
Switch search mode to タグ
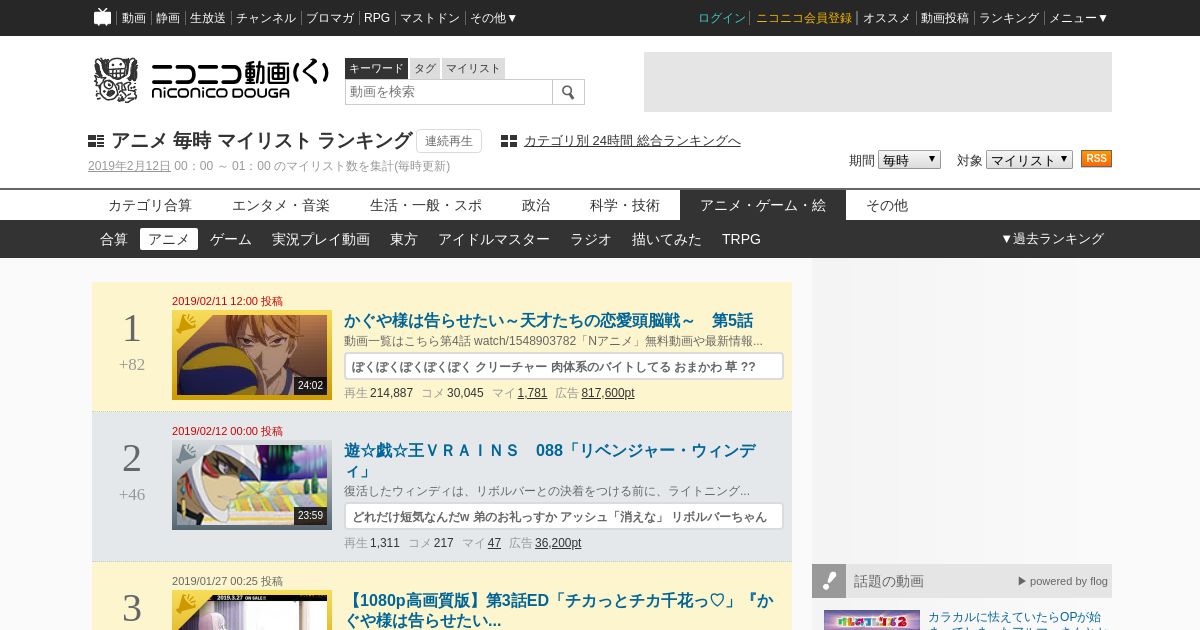coord(425,68)
